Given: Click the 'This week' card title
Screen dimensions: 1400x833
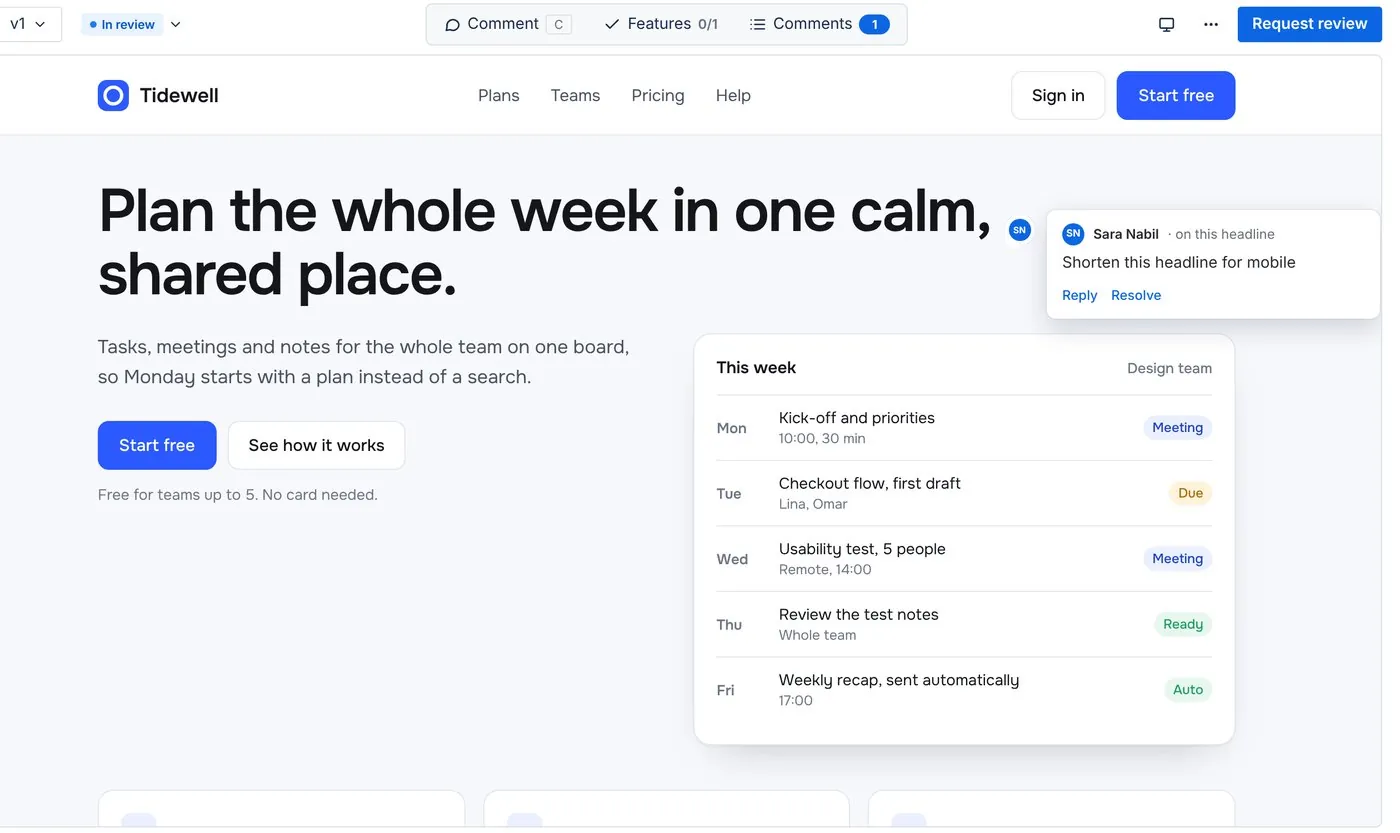Looking at the screenshot, I should point(756,367).
